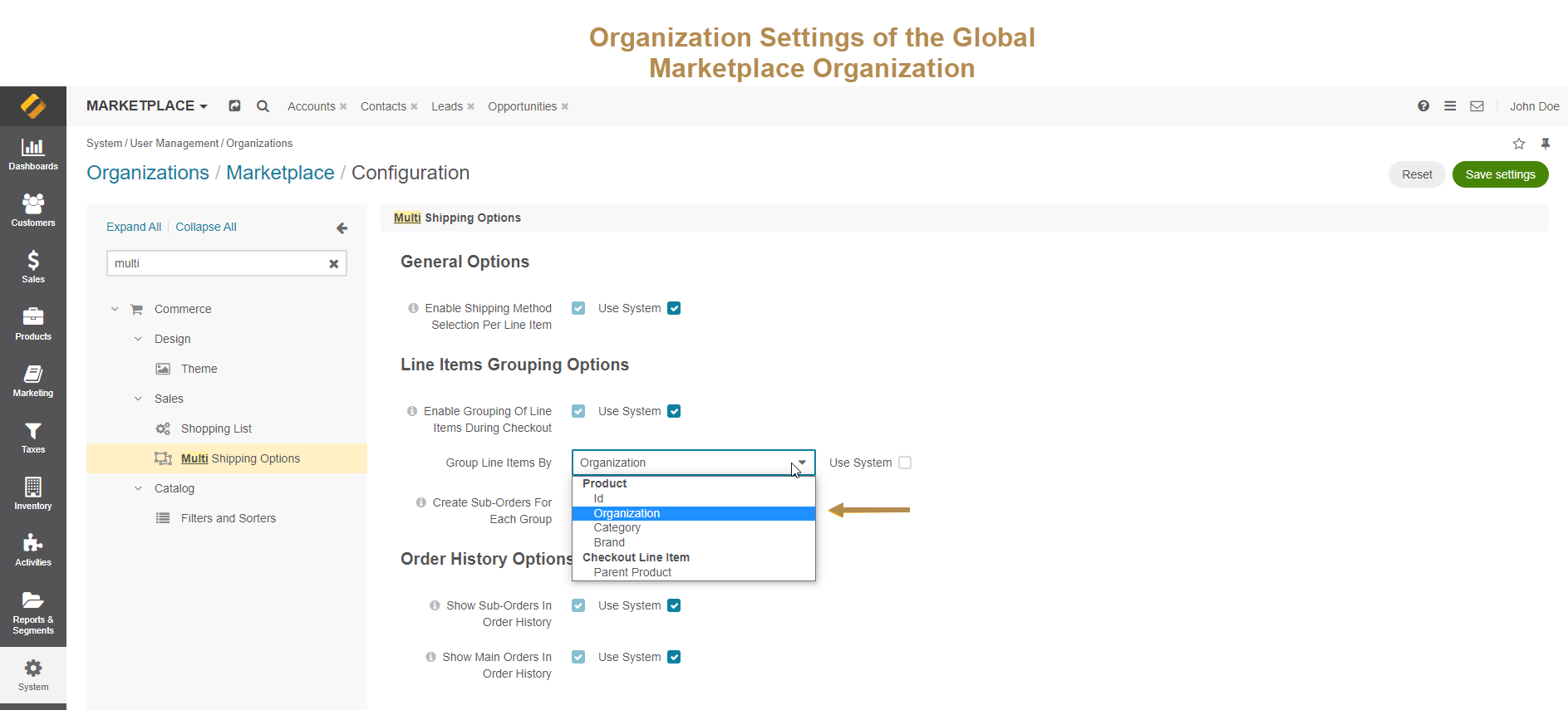
Task: Go to Organizations breadcrumb link
Action: click(x=148, y=173)
